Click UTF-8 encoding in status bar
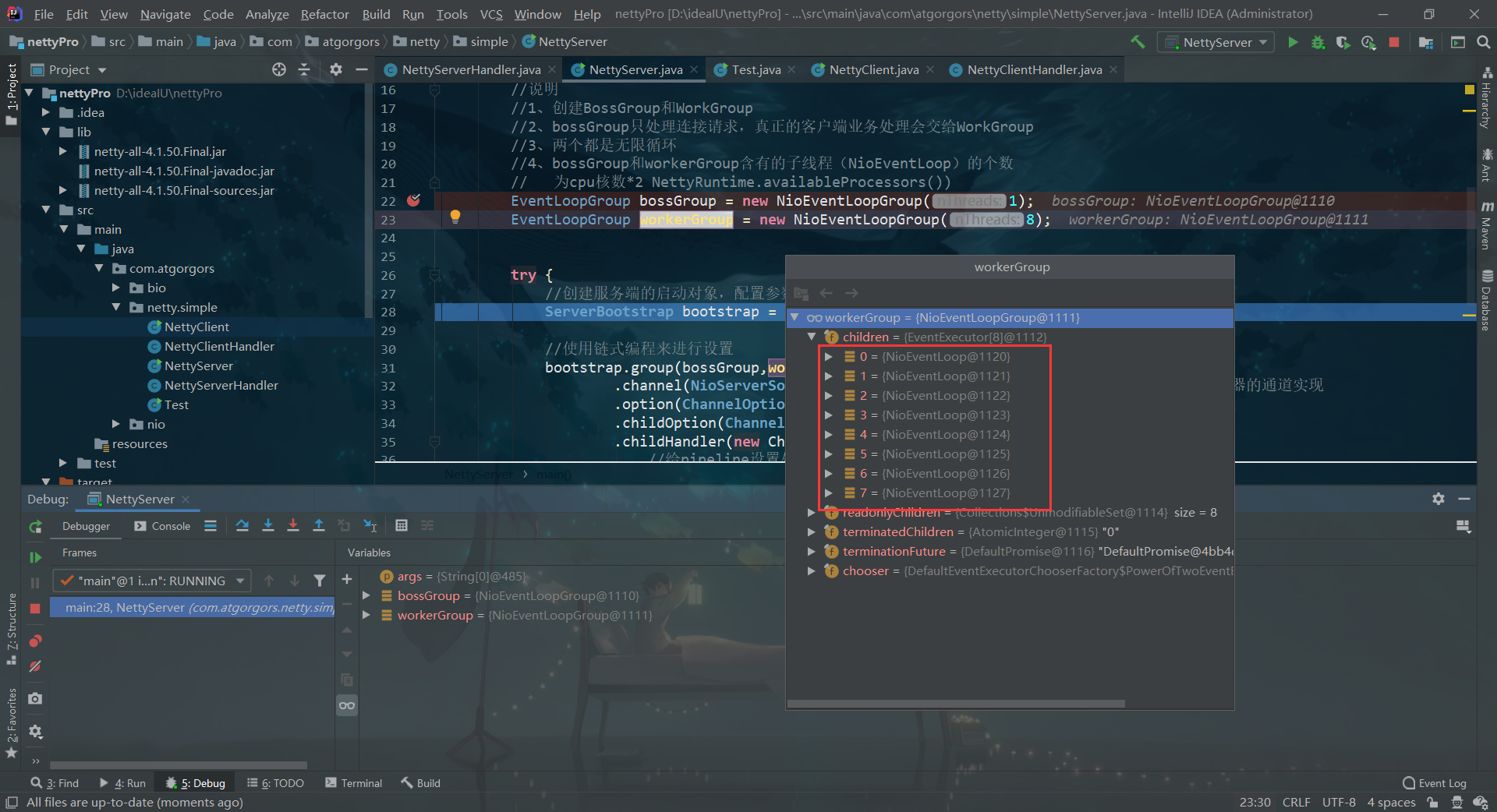This screenshot has width=1497, height=812. (x=1339, y=802)
